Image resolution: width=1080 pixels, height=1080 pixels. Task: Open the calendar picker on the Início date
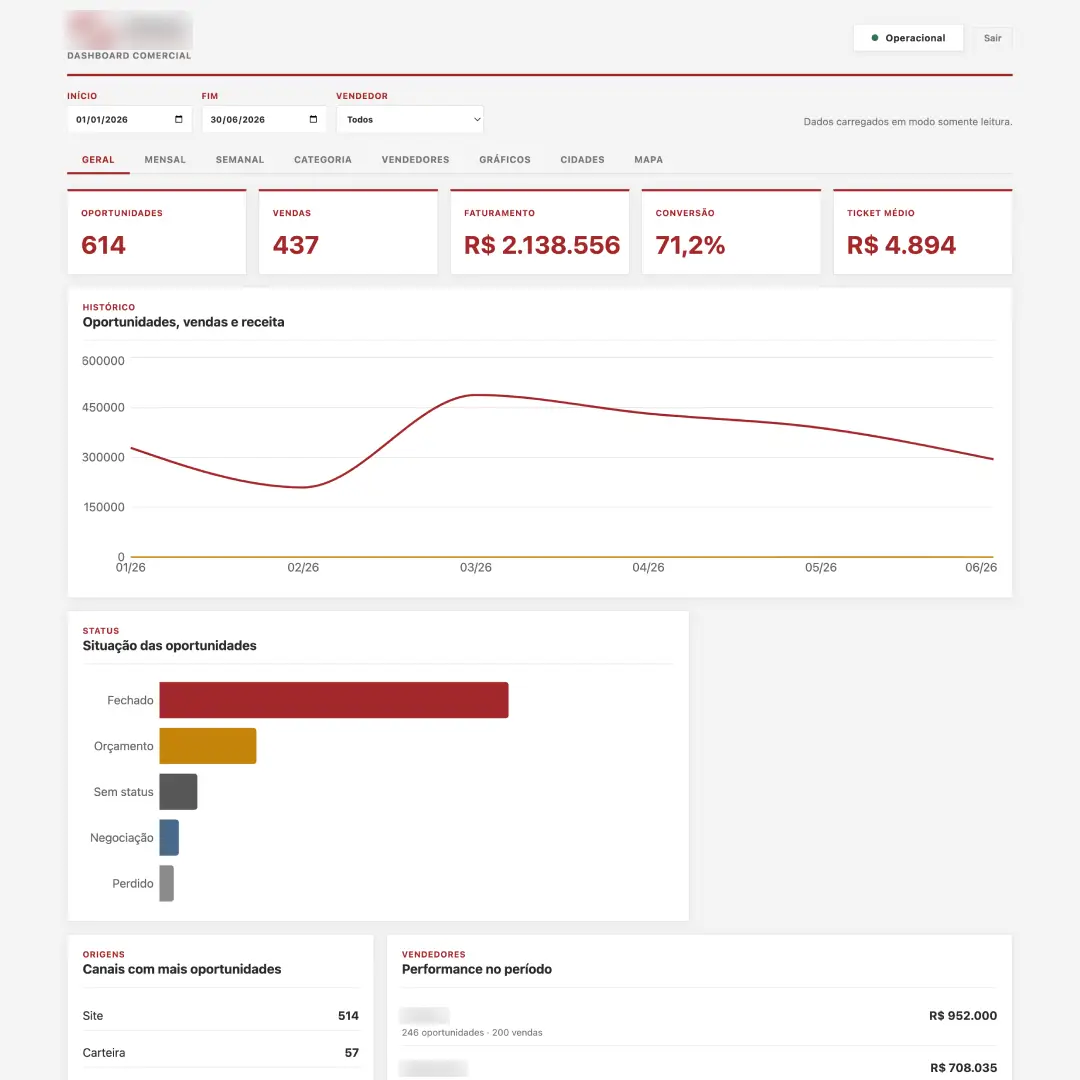[x=178, y=119]
